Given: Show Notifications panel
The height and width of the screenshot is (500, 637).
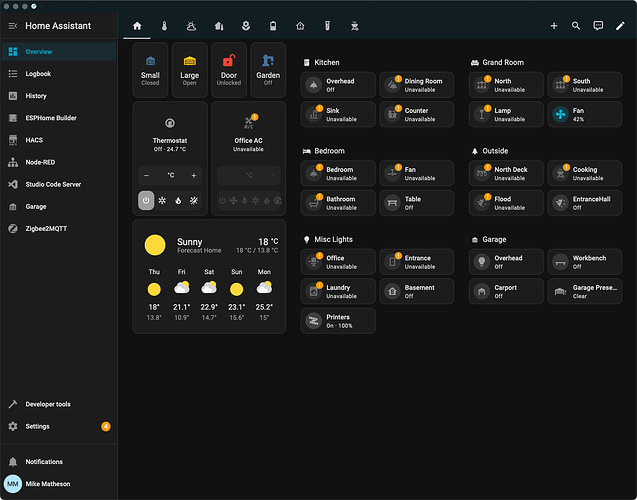Looking at the screenshot, I should pyautogui.click(x=59, y=462).
